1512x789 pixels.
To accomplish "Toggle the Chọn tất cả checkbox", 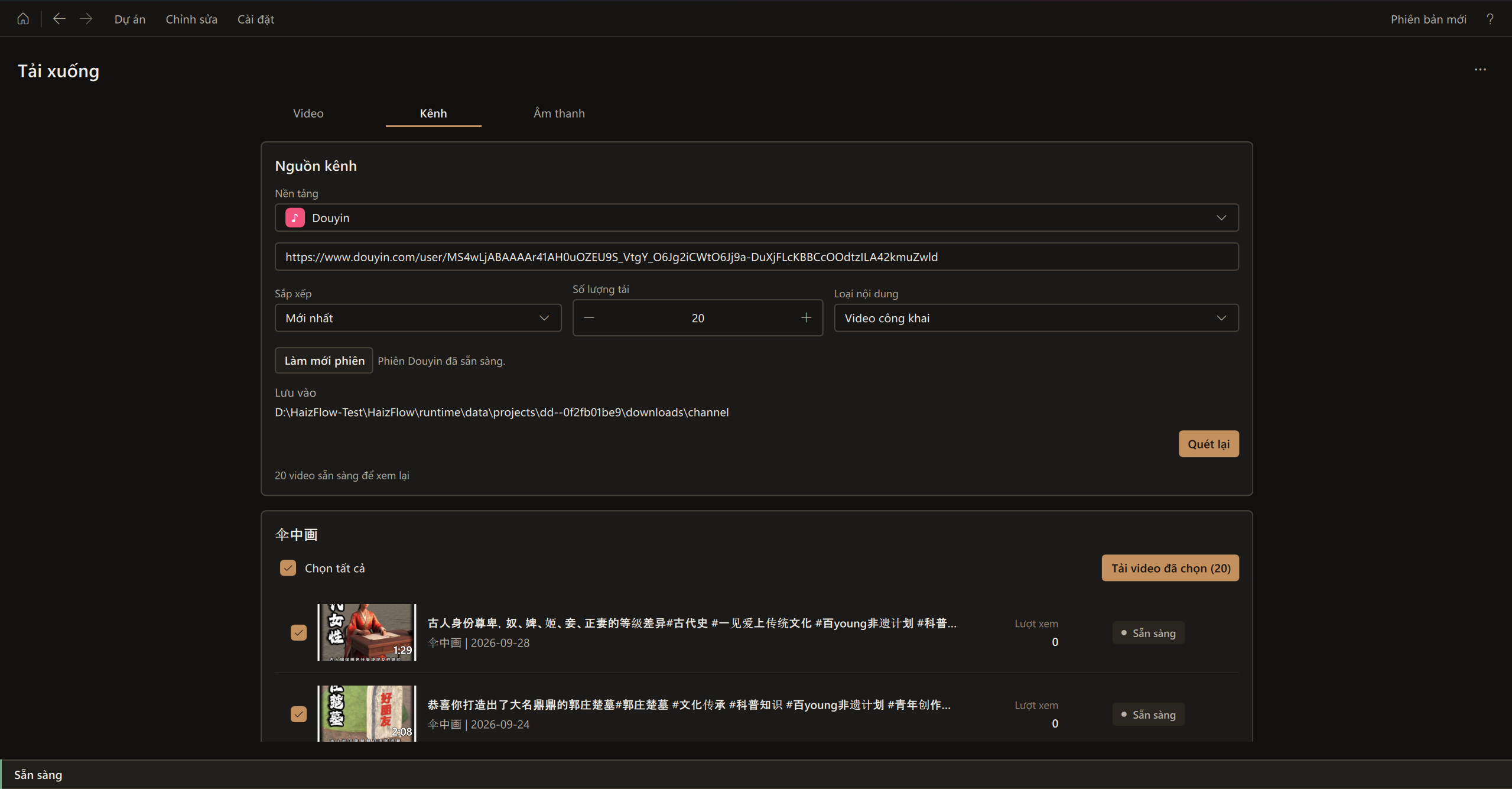I will (x=288, y=568).
